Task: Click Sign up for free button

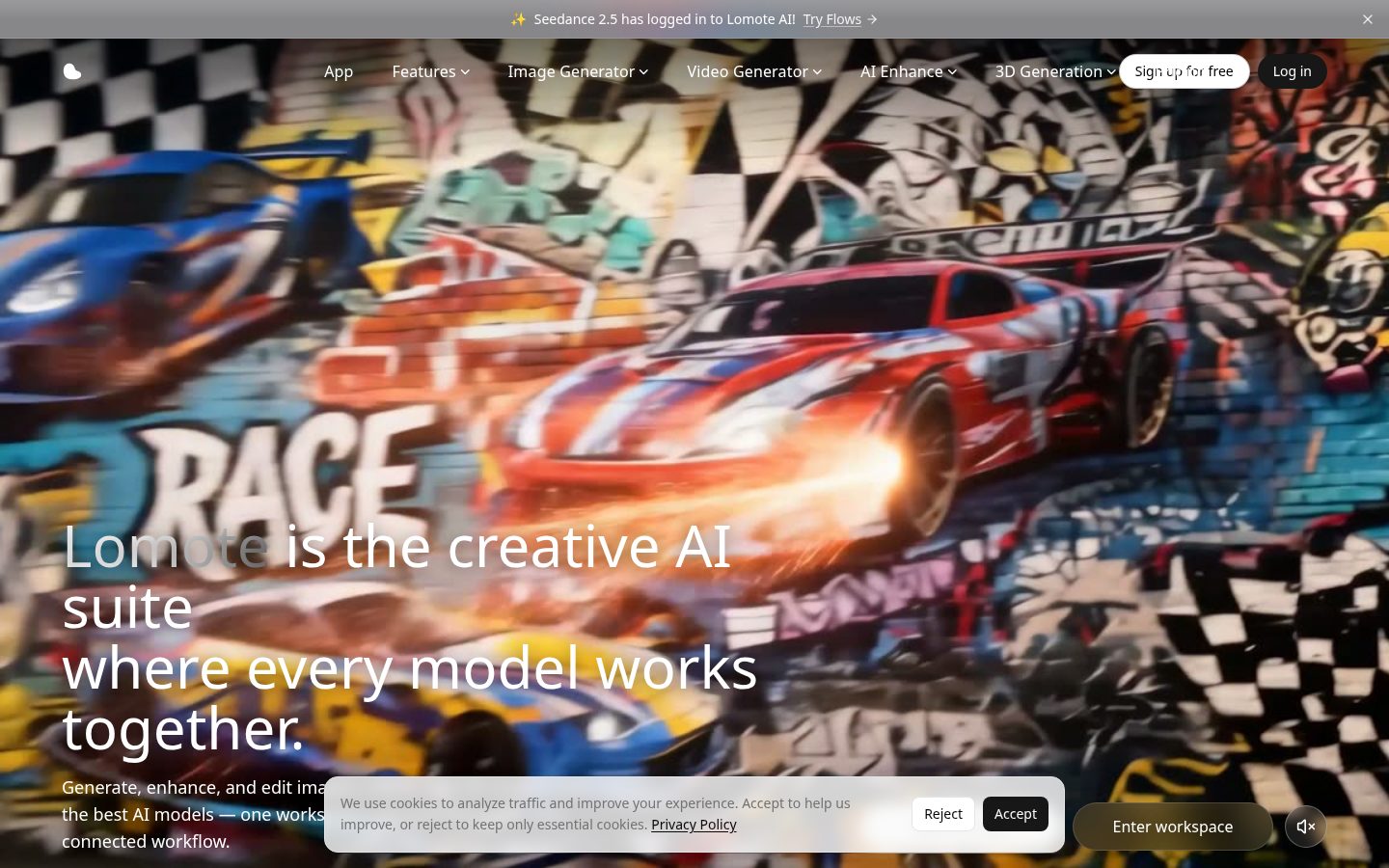Action: 1184,71
